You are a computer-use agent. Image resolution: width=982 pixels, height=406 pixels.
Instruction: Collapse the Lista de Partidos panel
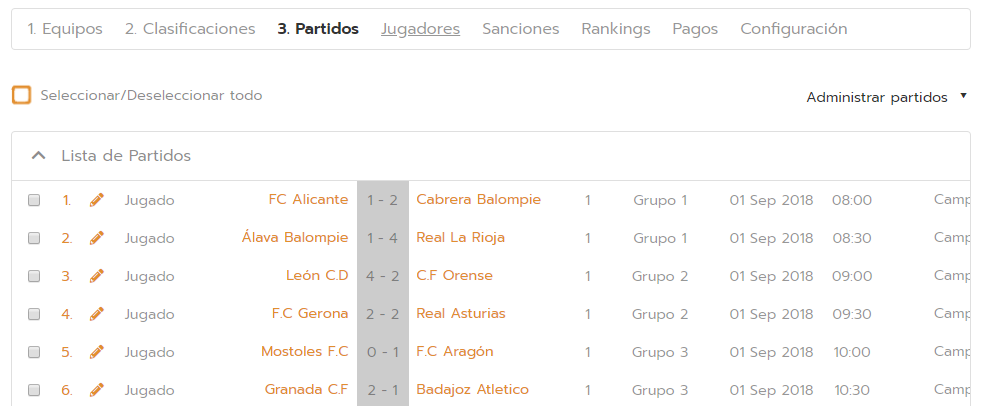click(x=39, y=156)
